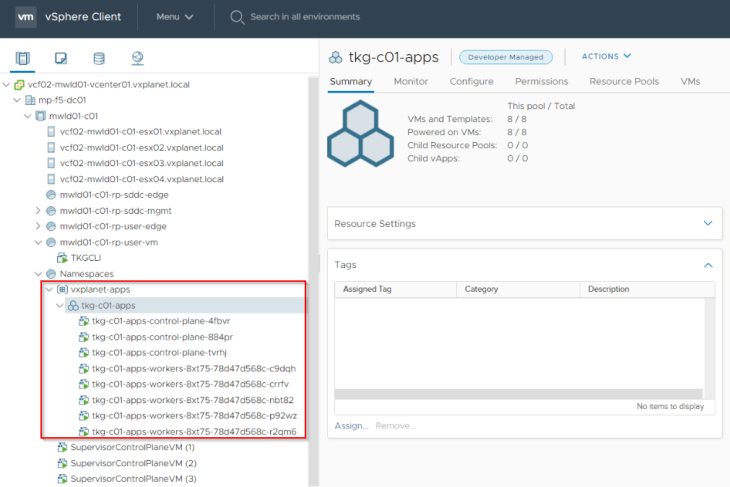Sort by Category column header
The image size is (730, 487).
click(518, 289)
